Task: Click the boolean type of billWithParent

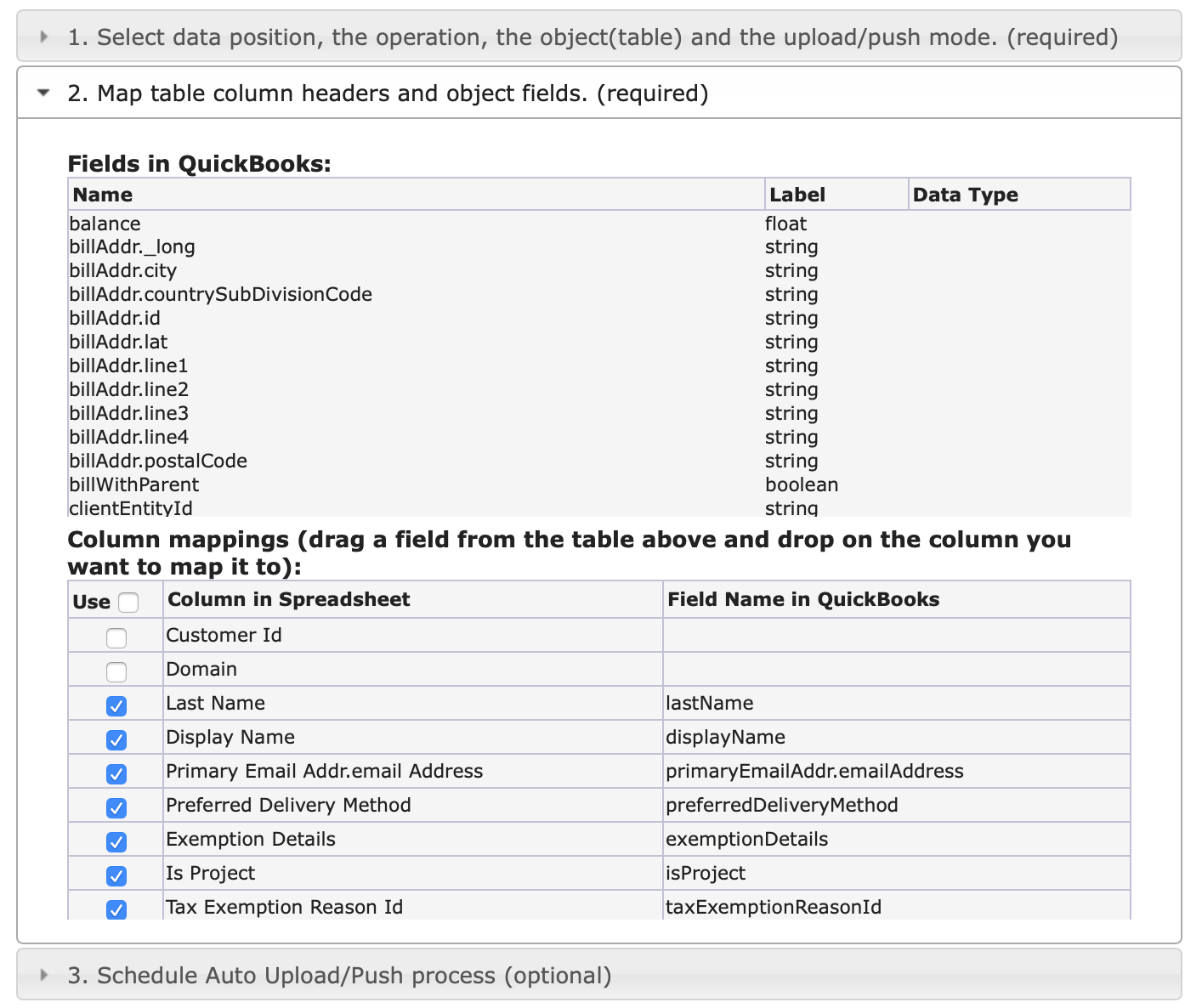Action: coord(802,484)
